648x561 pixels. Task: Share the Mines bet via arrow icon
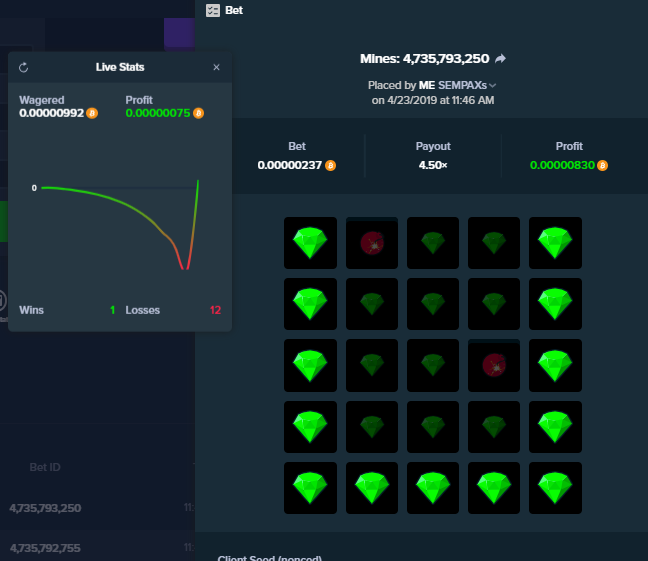[500, 59]
